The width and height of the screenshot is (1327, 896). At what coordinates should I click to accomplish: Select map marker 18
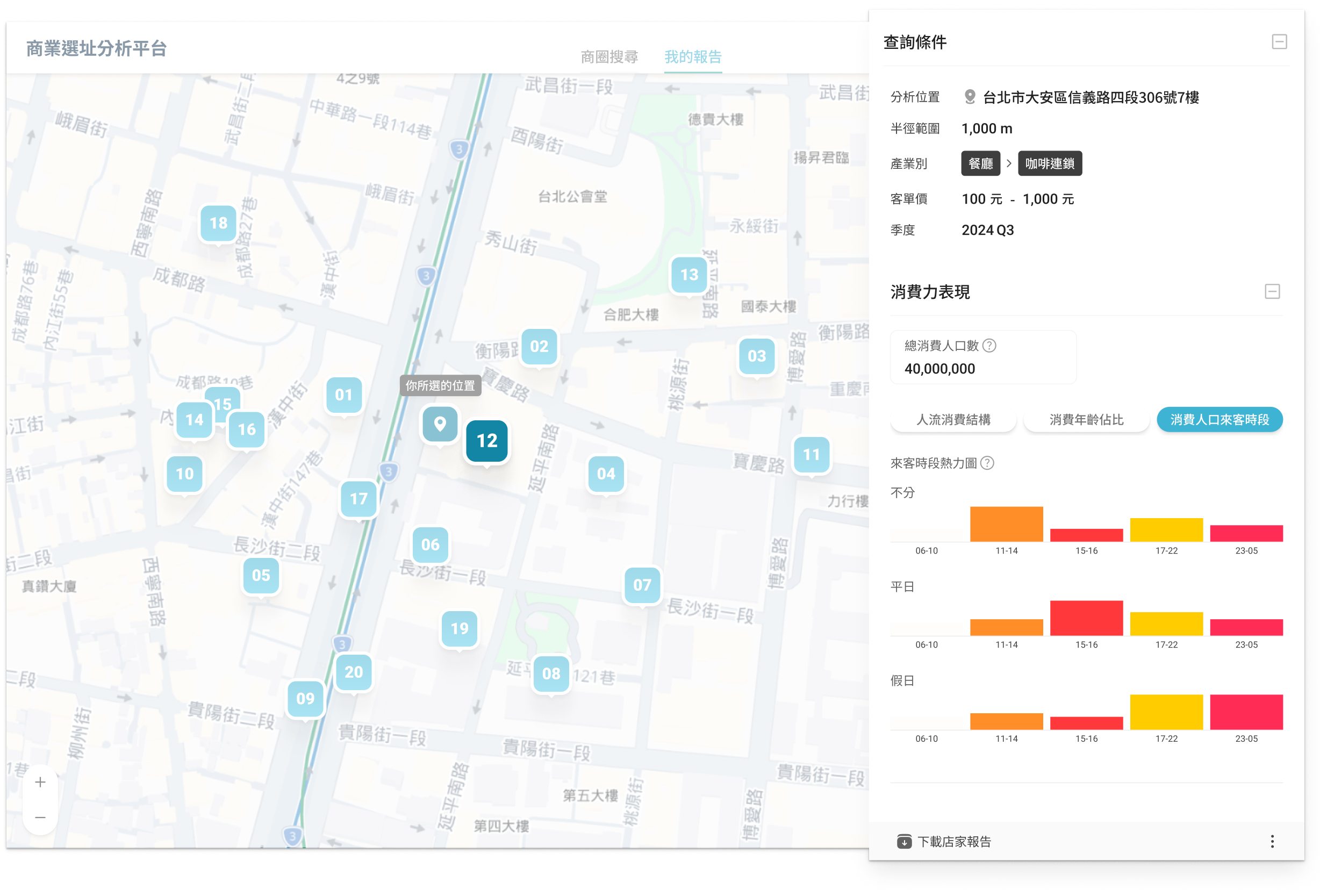219,223
